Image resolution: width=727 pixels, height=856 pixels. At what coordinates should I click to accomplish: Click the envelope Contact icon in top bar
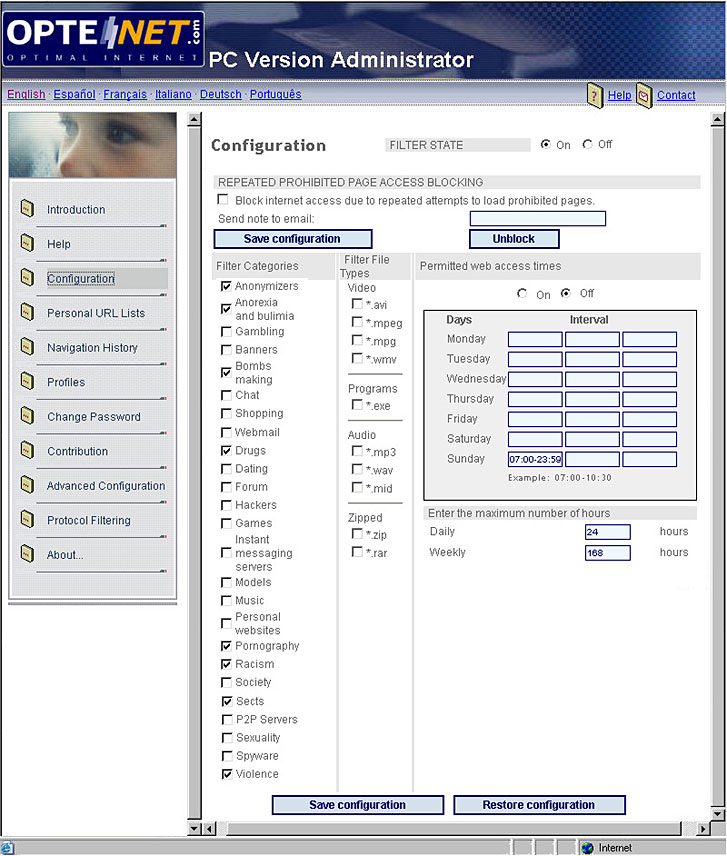click(x=644, y=96)
